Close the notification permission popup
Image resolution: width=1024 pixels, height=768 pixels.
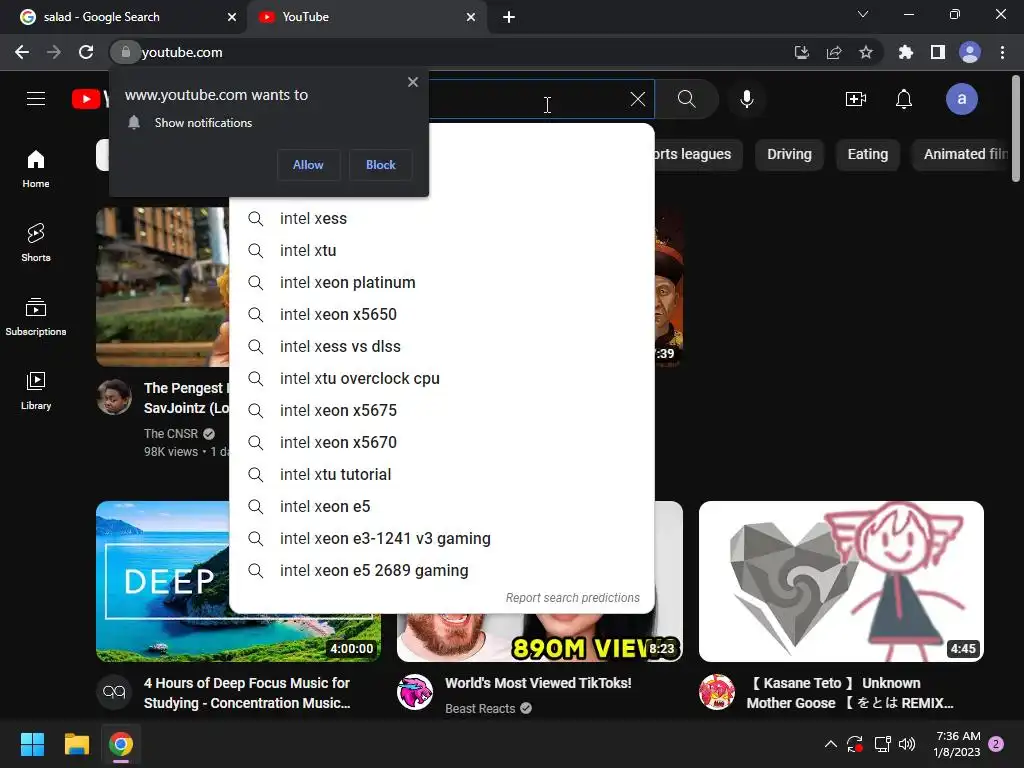point(413,82)
